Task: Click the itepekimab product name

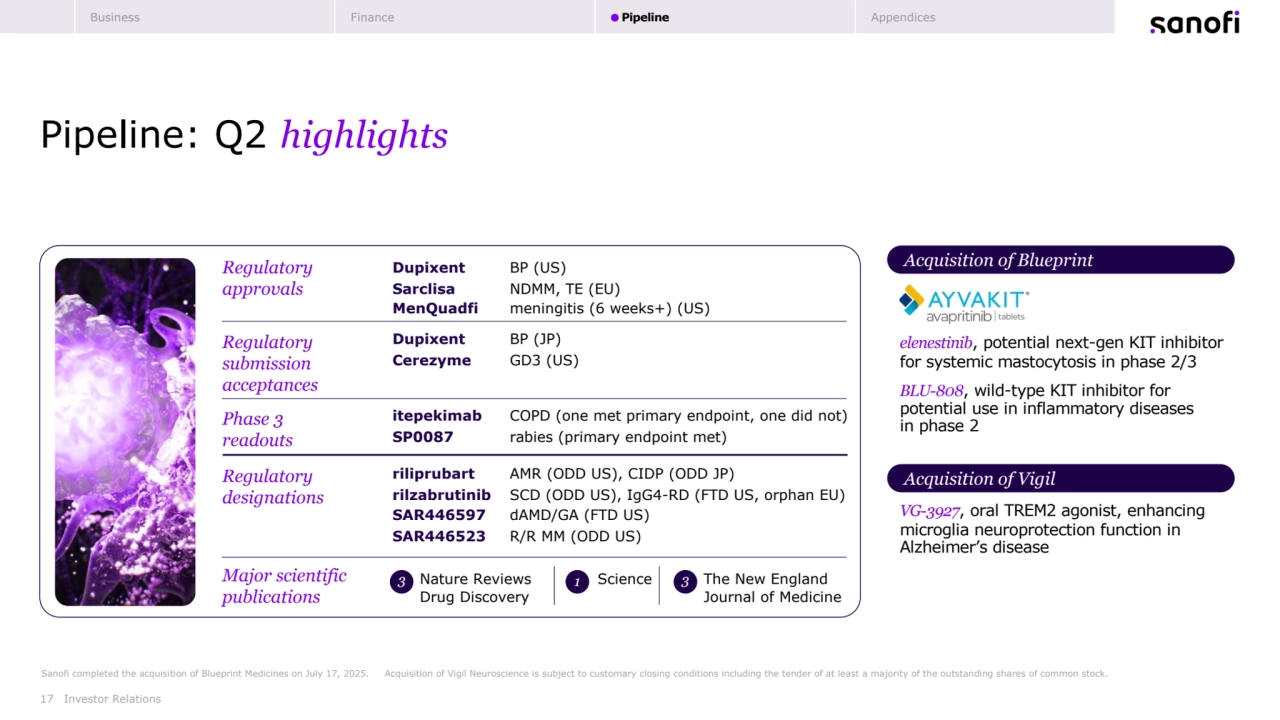Action: [437, 416]
